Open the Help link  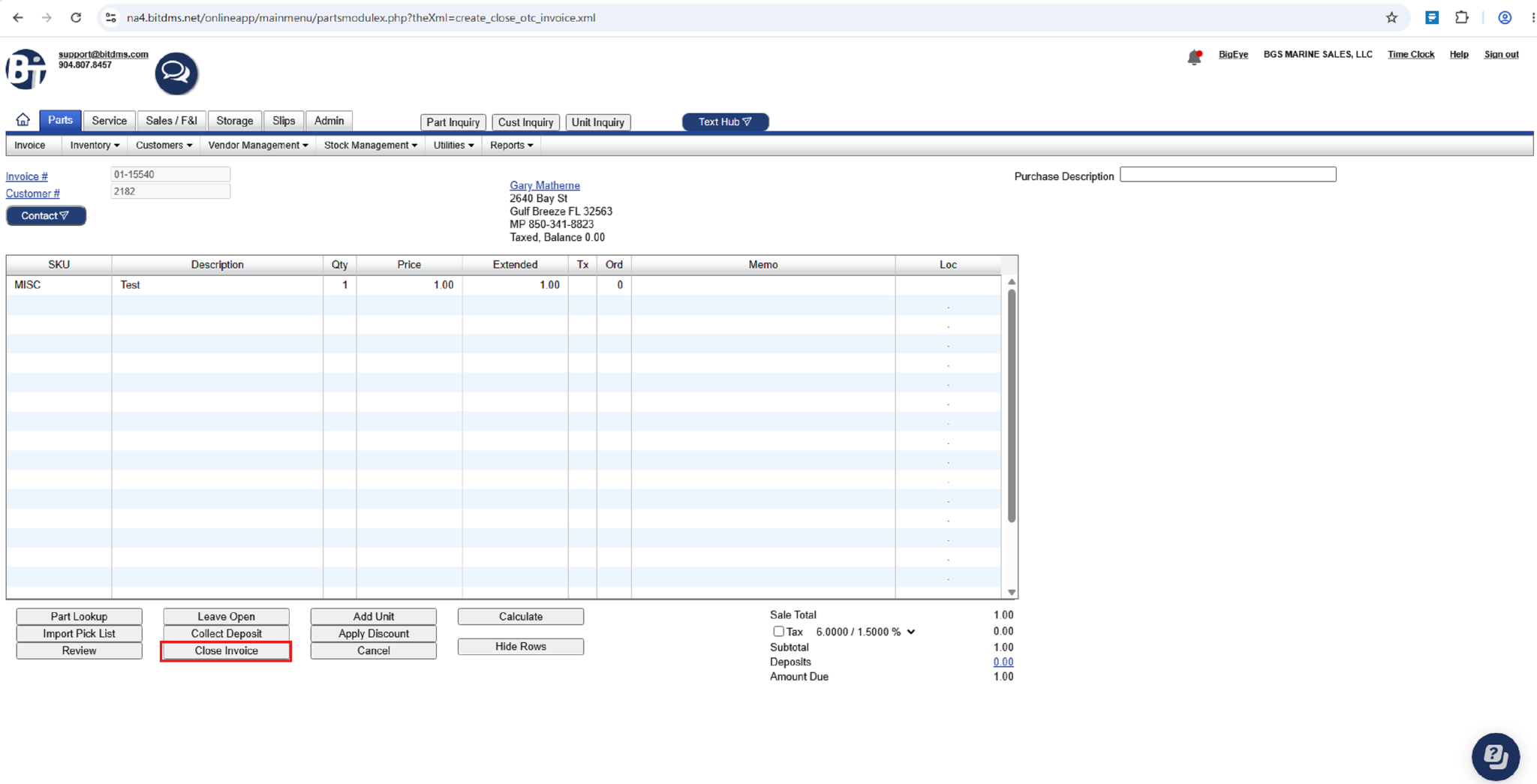1458,54
